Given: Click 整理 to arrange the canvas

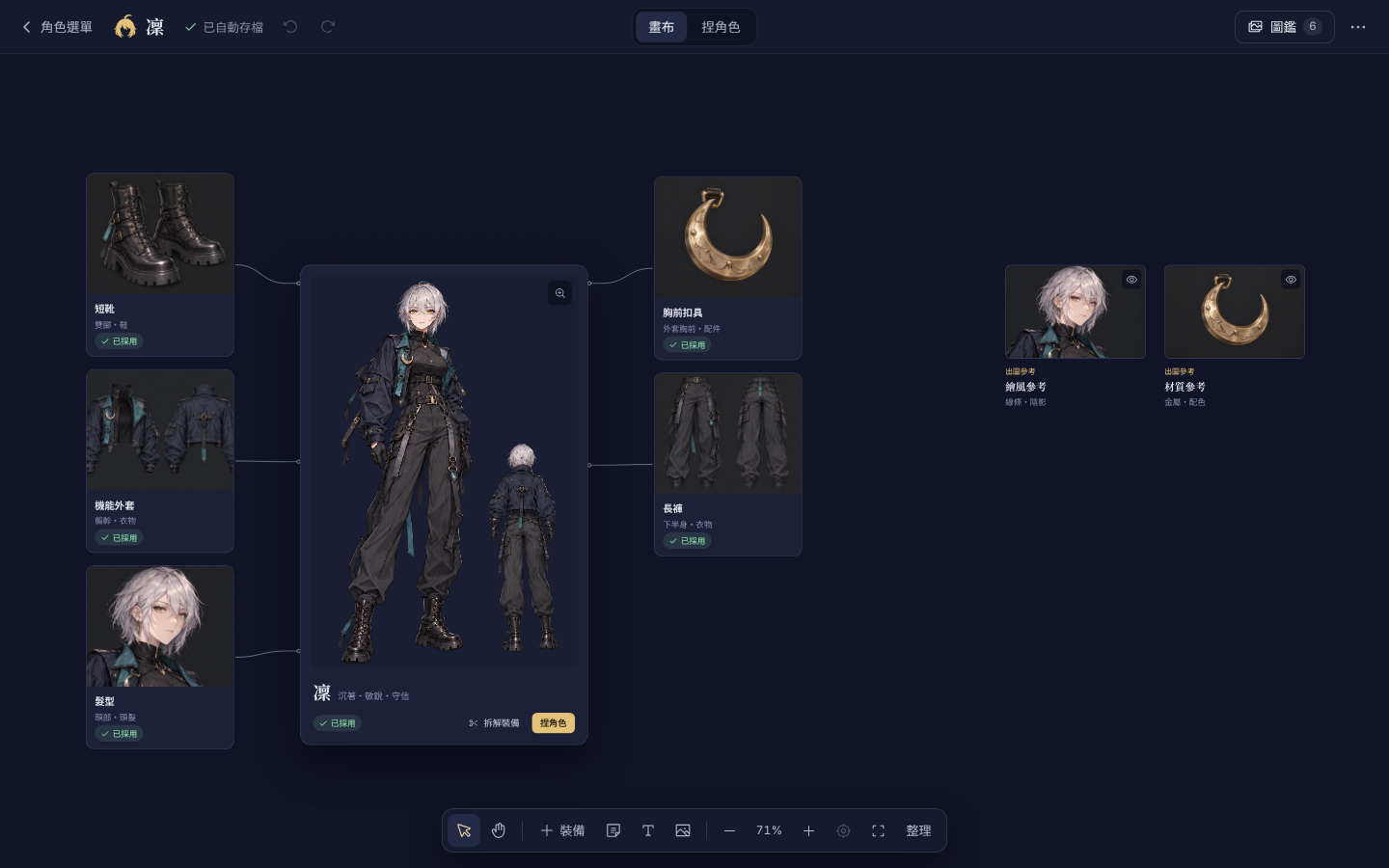Looking at the screenshot, I should click(918, 830).
